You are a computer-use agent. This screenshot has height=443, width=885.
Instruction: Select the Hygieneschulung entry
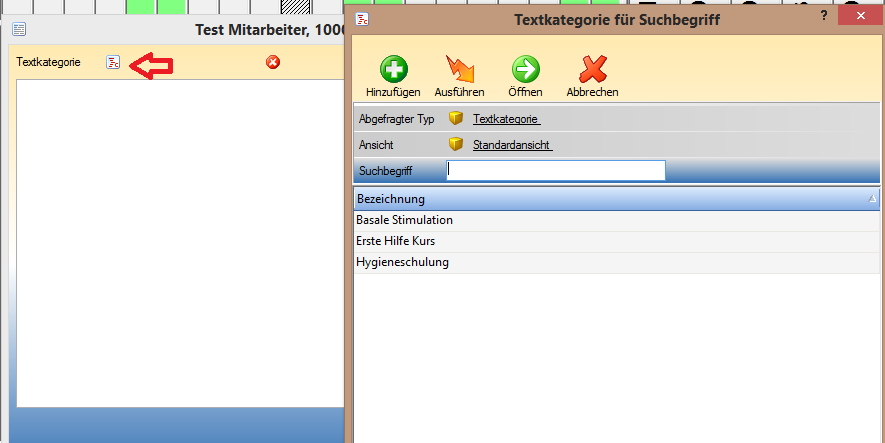402,263
